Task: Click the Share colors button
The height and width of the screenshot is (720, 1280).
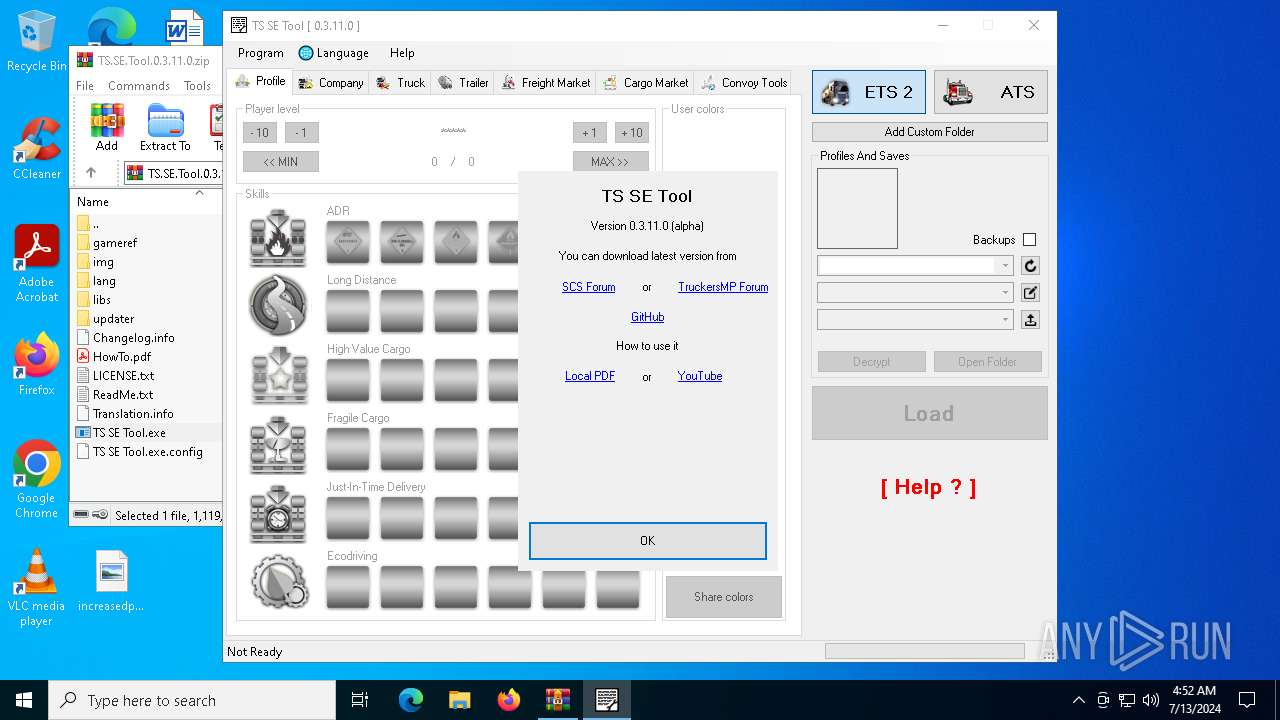Action: pyautogui.click(x=724, y=597)
